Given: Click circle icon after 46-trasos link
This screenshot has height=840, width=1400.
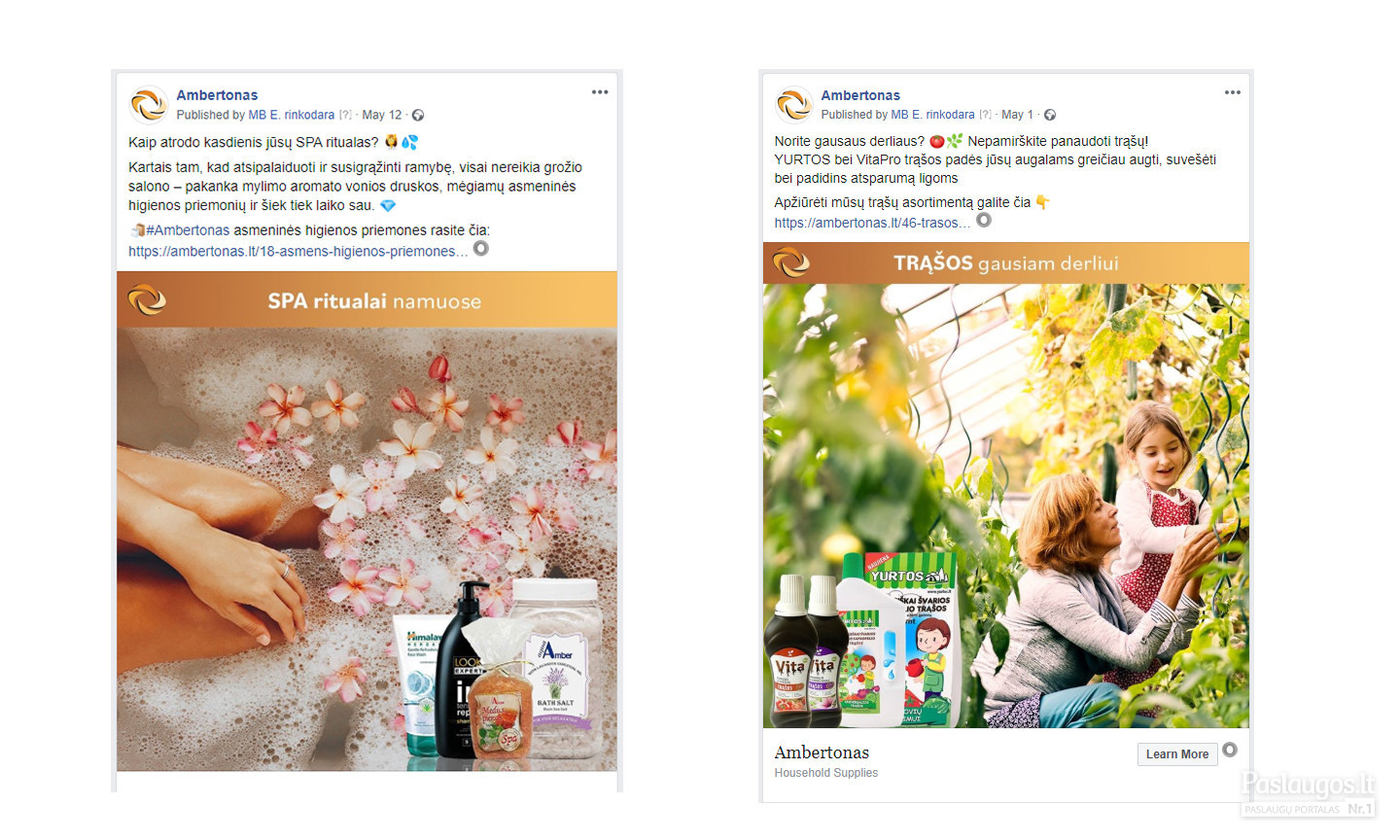Looking at the screenshot, I should point(984,221).
